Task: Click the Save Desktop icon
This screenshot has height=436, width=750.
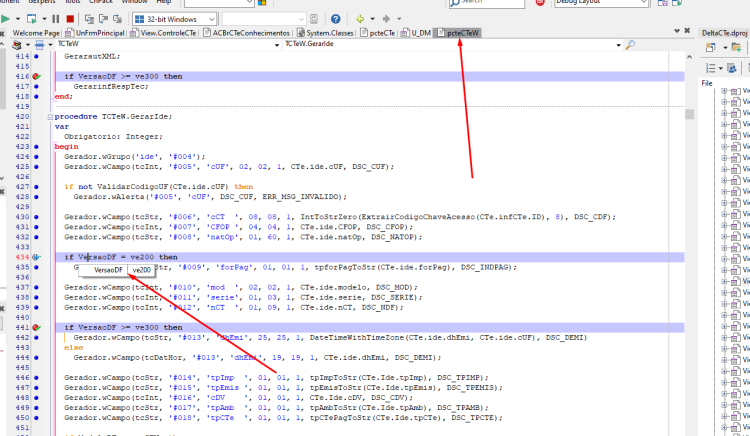Action: 662,2
